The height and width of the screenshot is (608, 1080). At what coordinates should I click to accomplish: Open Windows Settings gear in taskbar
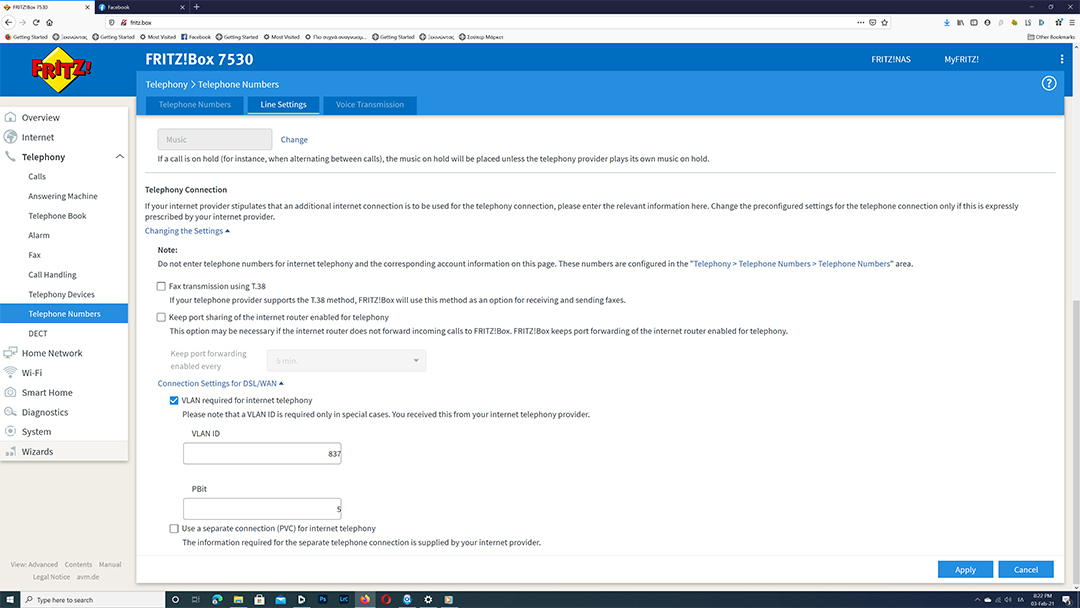pyautogui.click(x=428, y=599)
